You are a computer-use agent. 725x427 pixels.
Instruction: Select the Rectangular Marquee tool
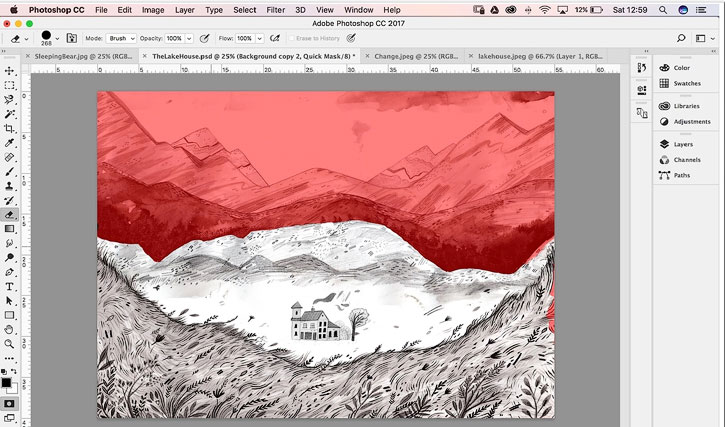click(x=9, y=85)
